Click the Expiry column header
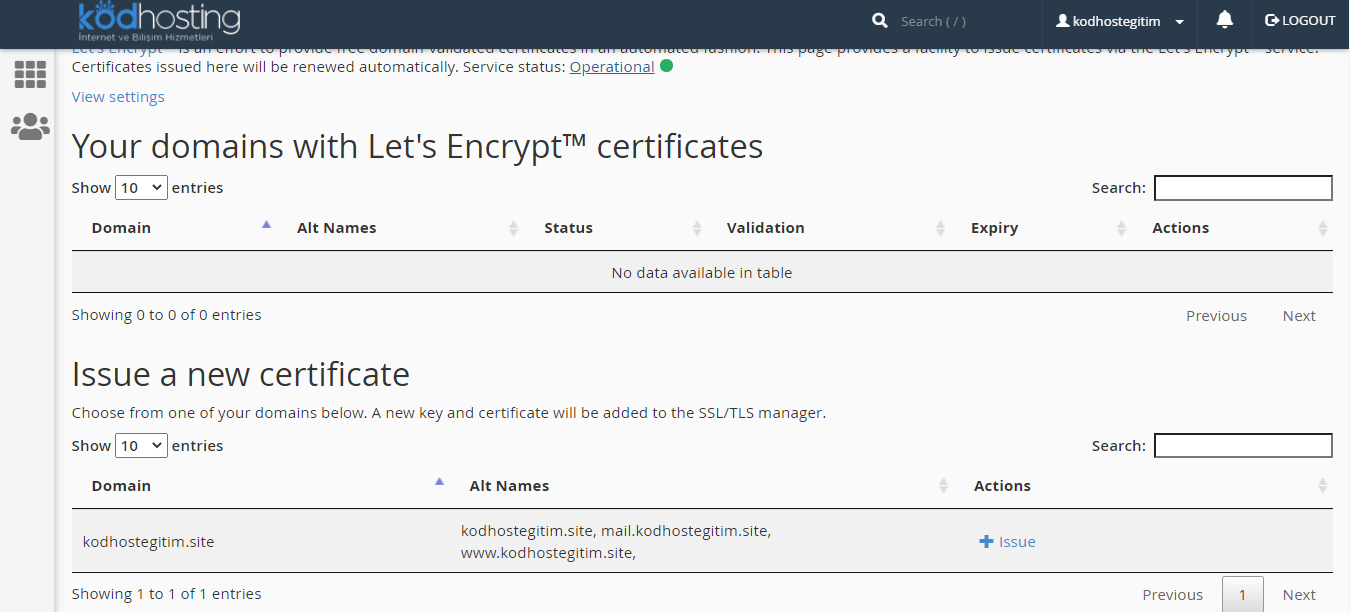Viewport: 1350px width, 612px height. click(994, 228)
